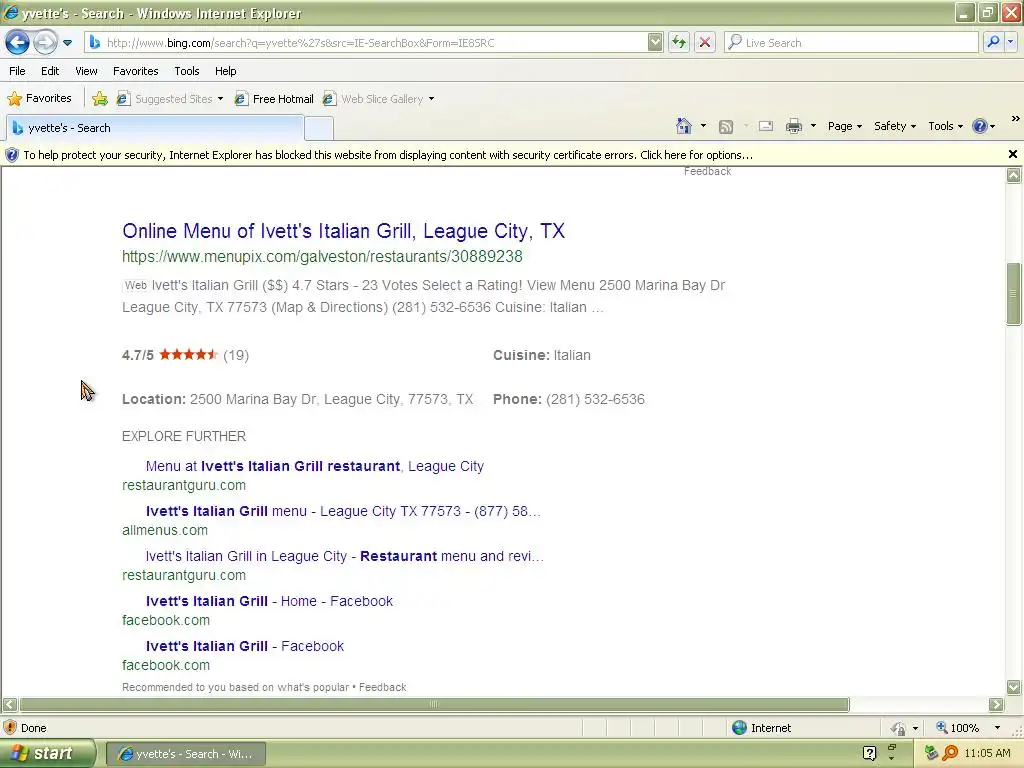Click the Refresh page icon
This screenshot has width=1024, height=768.
point(679,42)
